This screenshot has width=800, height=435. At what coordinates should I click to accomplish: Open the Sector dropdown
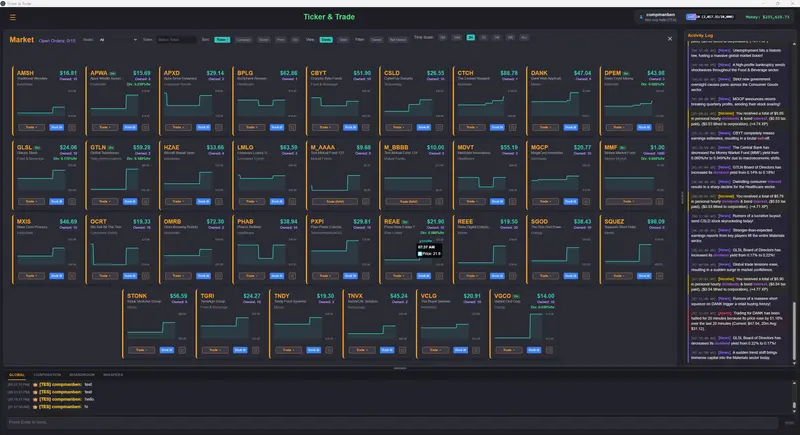click(x=118, y=40)
